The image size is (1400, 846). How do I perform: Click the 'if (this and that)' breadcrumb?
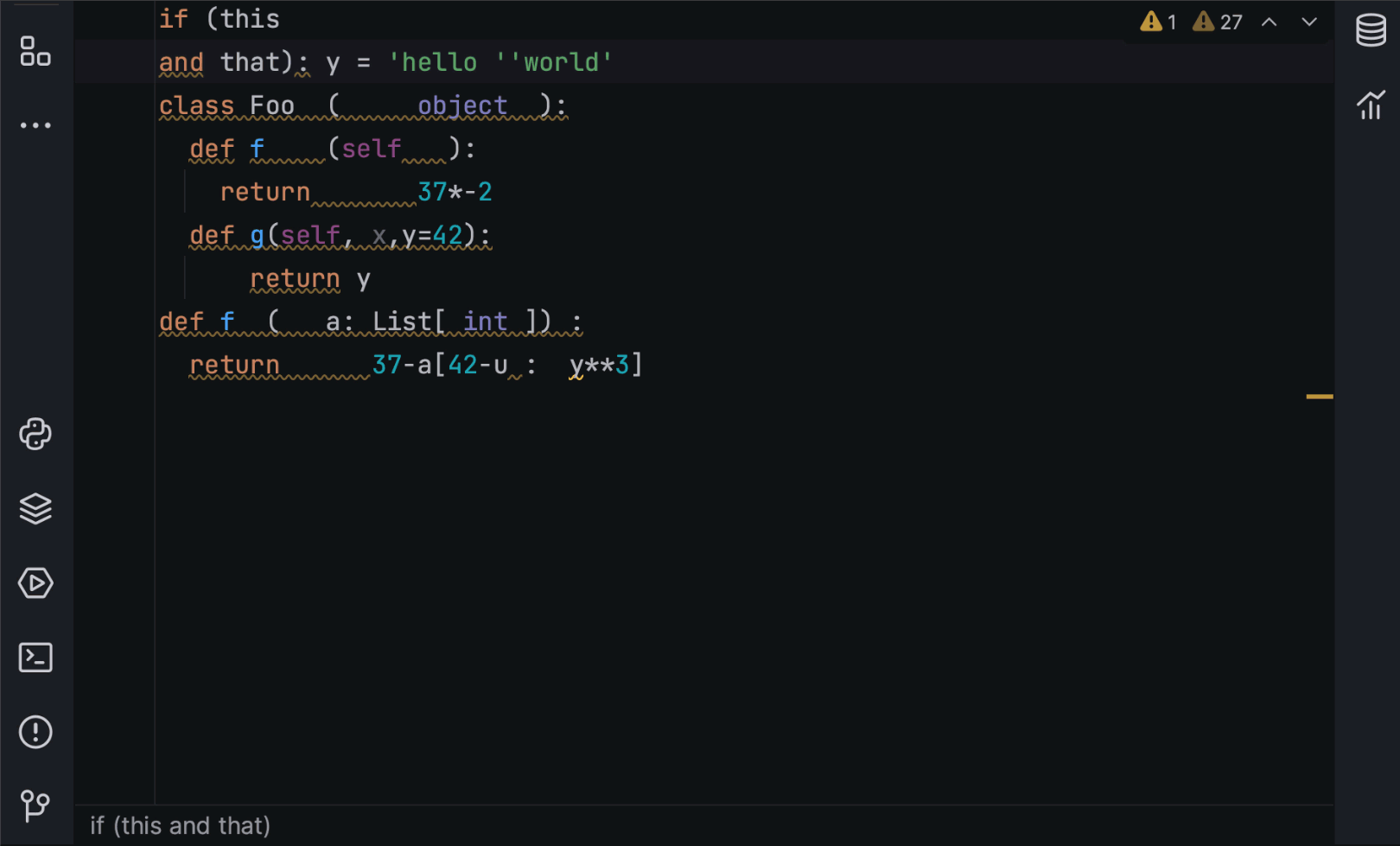pos(179,825)
